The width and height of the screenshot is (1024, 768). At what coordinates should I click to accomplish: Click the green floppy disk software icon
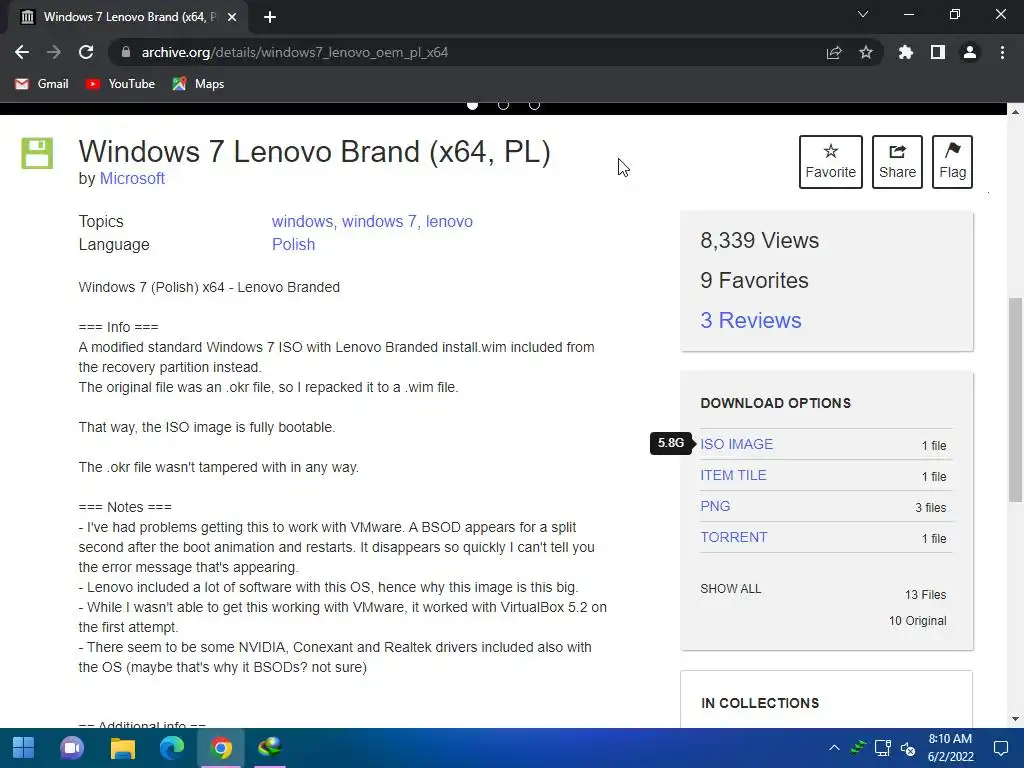pyautogui.click(x=37, y=153)
